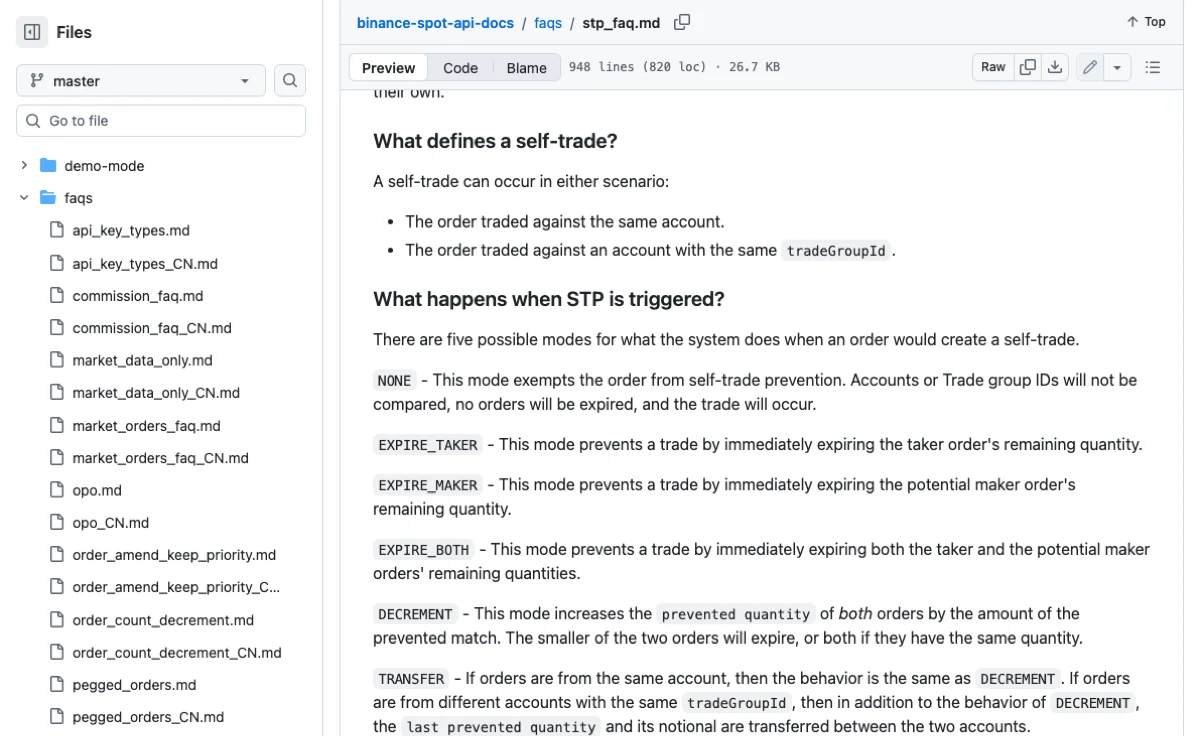Edit this file pencil icon
Screen dimensions: 1200x736
(x=1090, y=67)
